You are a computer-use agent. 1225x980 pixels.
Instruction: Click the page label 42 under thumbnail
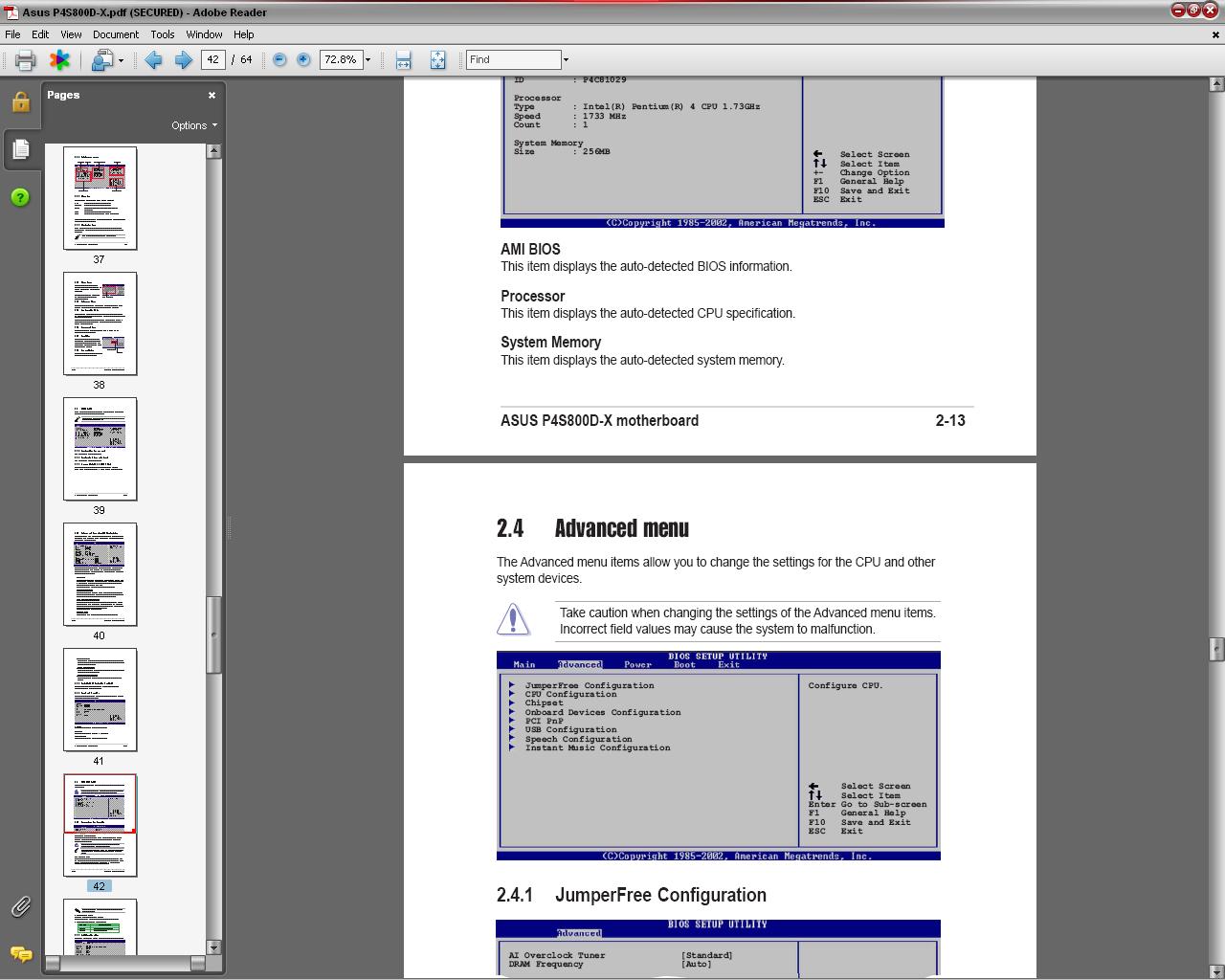[x=100, y=886]
